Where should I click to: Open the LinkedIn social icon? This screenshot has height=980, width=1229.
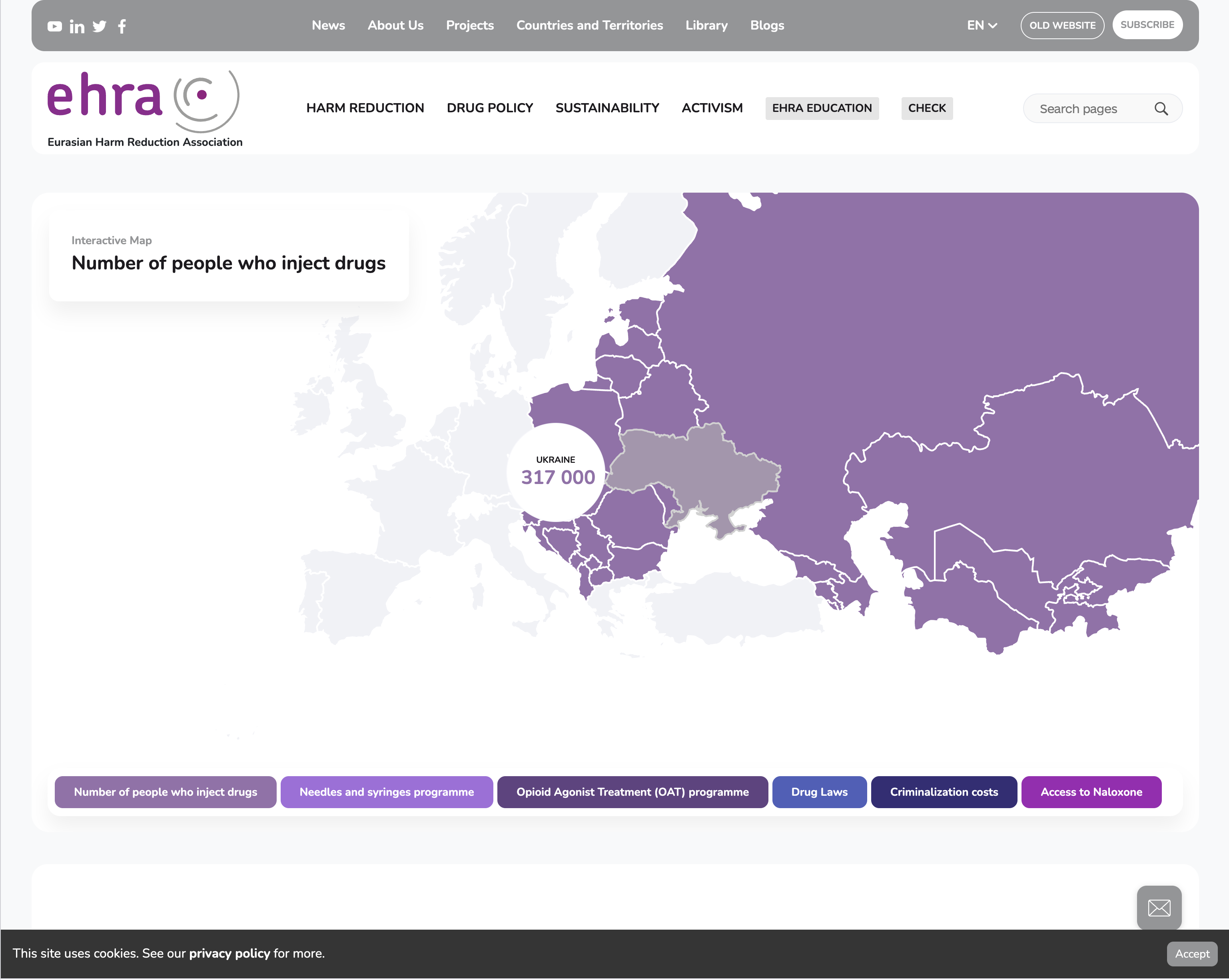tap(77, 26)
